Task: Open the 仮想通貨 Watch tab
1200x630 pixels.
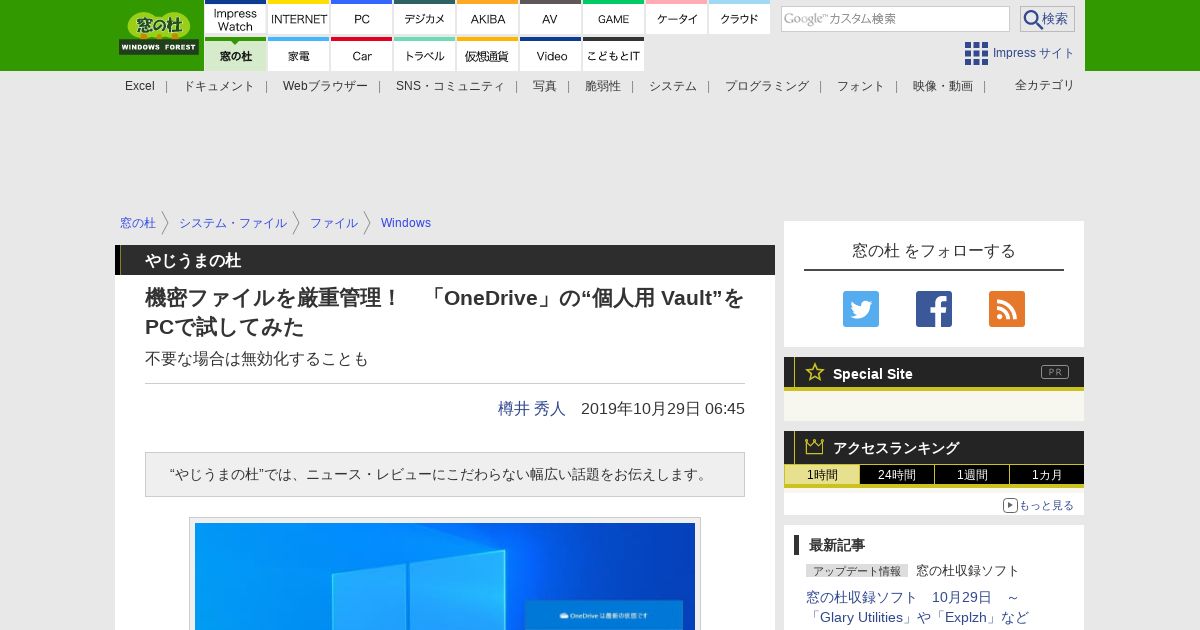Action: [488, 55]
